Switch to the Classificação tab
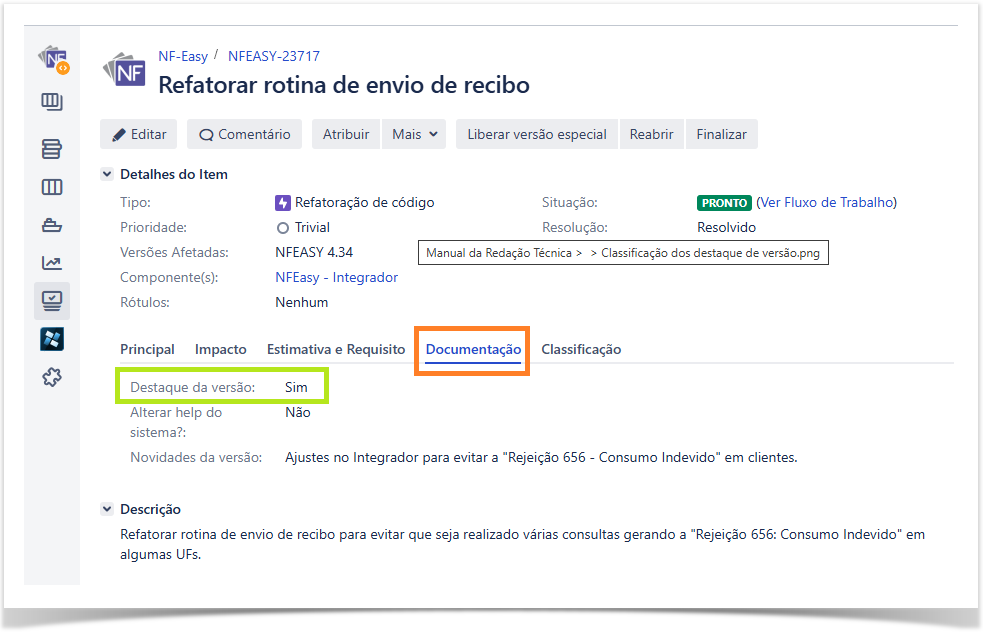This screenshot has height=632, width=983. tap(581, 349)
